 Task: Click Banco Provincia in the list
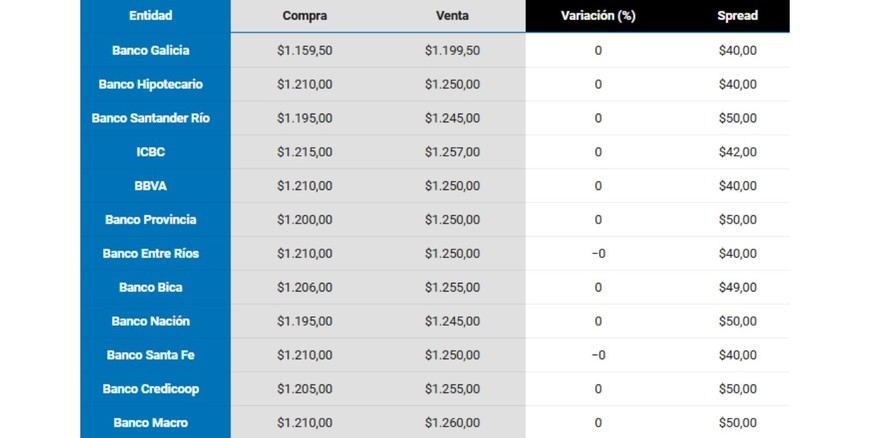(151, 220)
